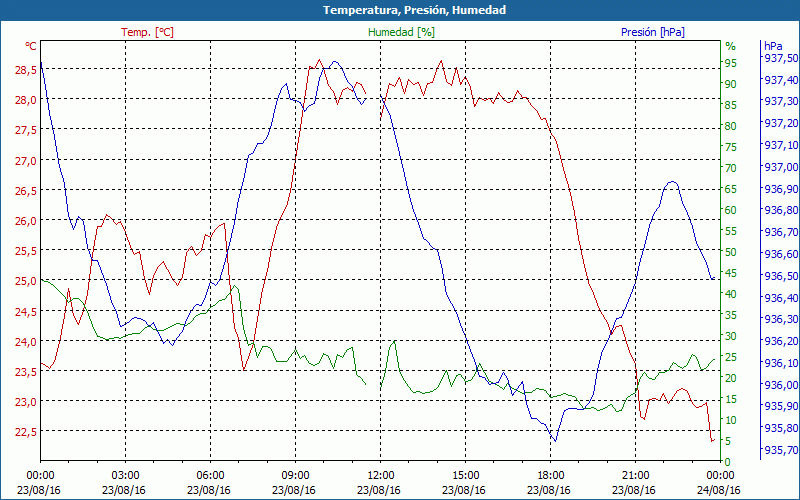Click the "936,80" pressure axis value
The height and width of the screenshot is (500, 800).
[781, 210]
